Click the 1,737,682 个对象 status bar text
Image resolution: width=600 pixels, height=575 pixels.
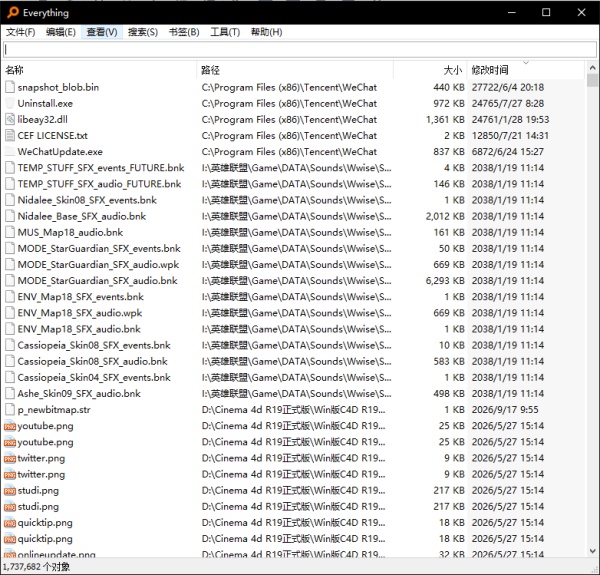pos(36,567)
